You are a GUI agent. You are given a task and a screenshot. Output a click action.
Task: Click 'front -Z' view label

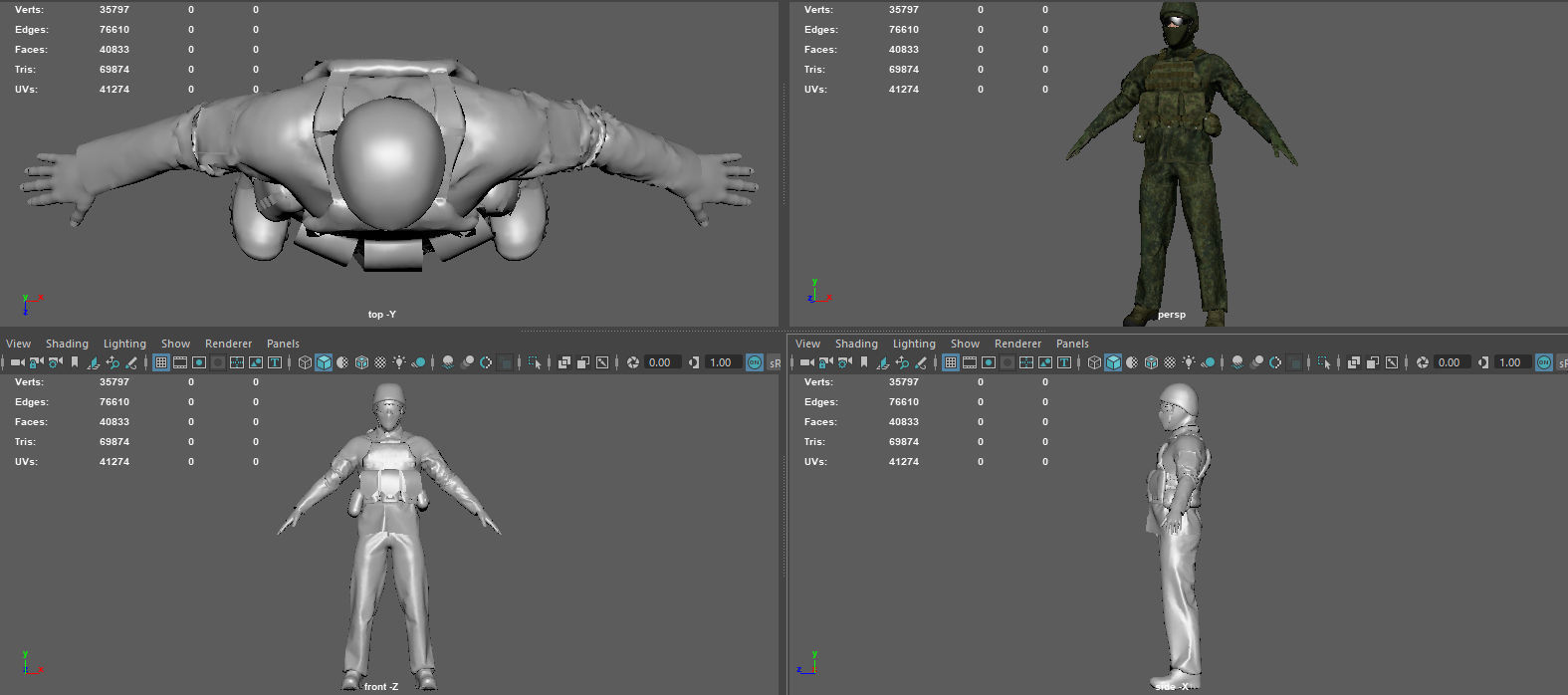coord(381,687)
